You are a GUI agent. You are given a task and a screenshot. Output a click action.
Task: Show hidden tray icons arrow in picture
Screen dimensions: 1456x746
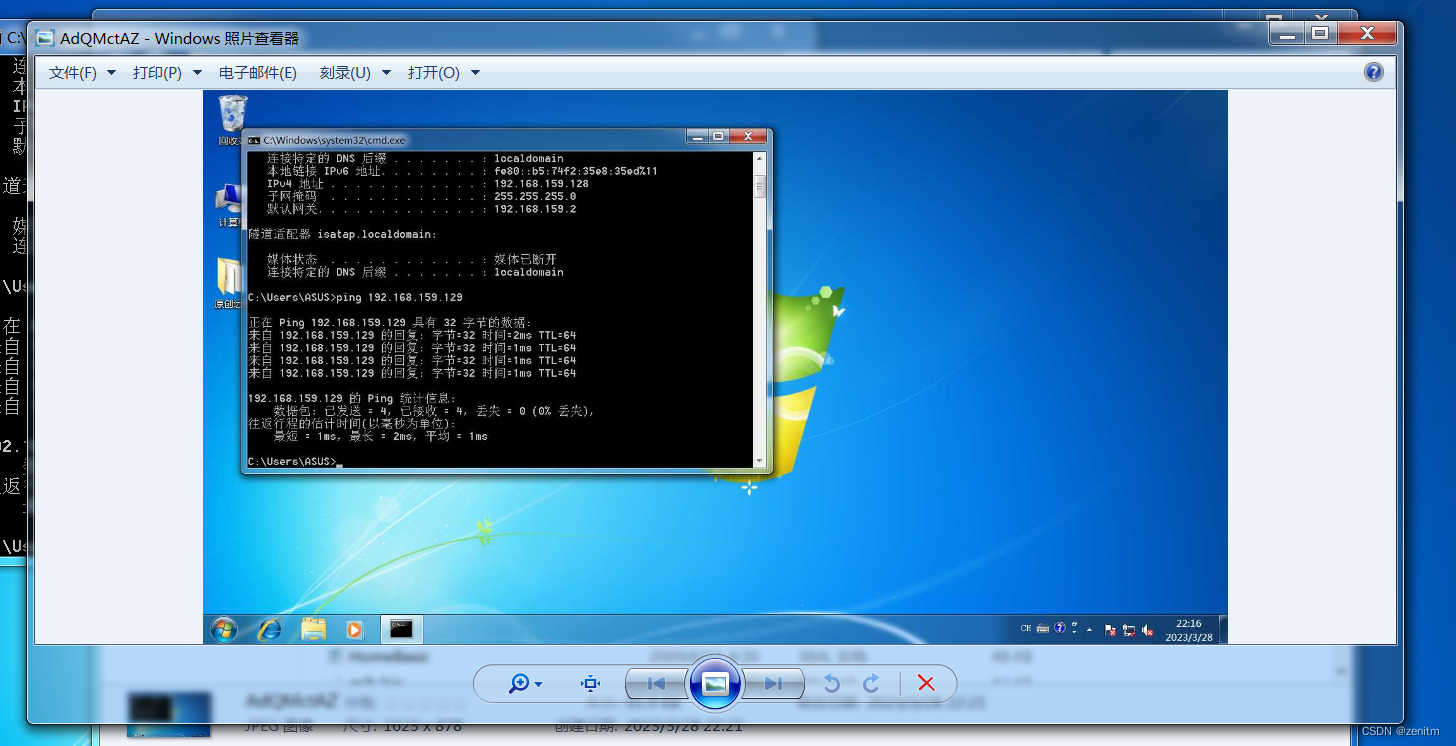1089,630
